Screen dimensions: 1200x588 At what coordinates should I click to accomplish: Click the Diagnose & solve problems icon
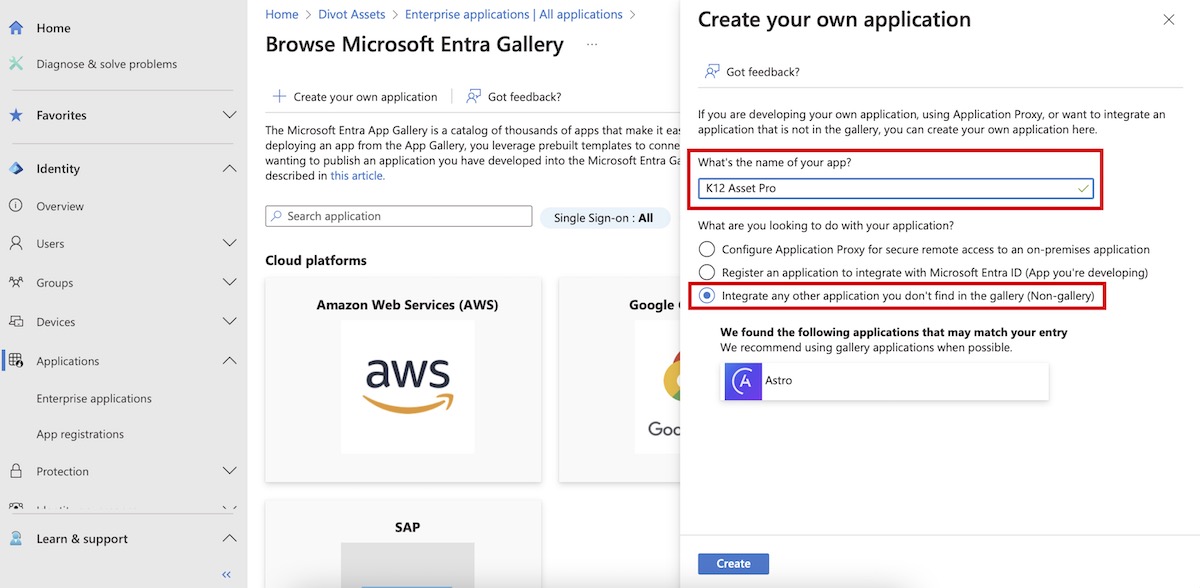pyautogui.click(x=16, y=64)
